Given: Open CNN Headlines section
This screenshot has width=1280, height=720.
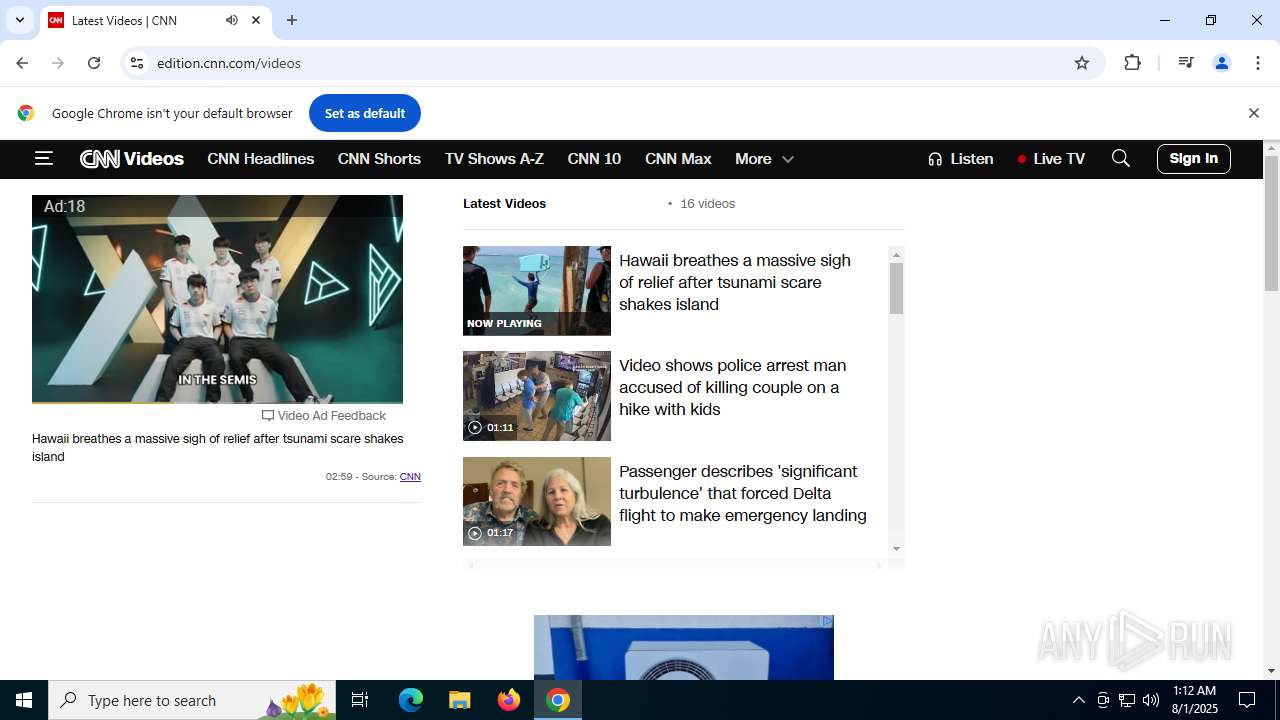Looking at the screenshot, I should coord(261,159).
